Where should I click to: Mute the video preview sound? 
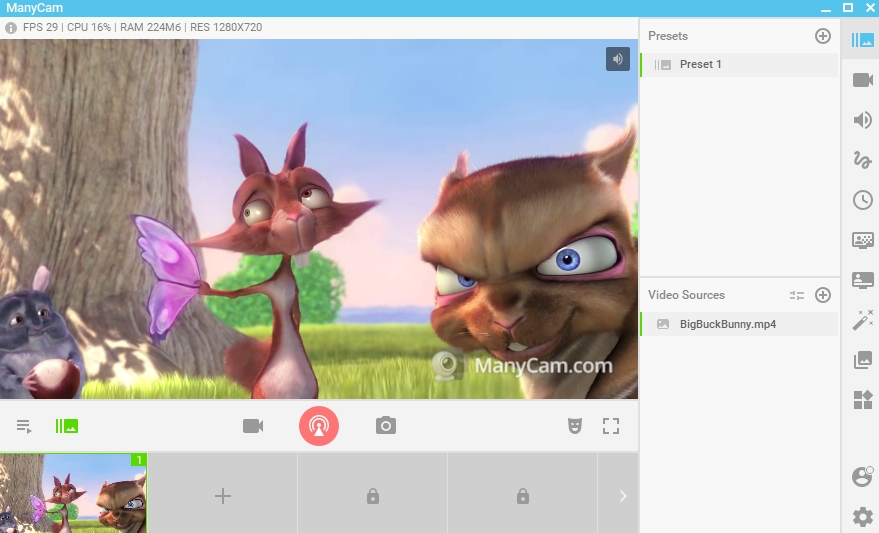(617, 59)
